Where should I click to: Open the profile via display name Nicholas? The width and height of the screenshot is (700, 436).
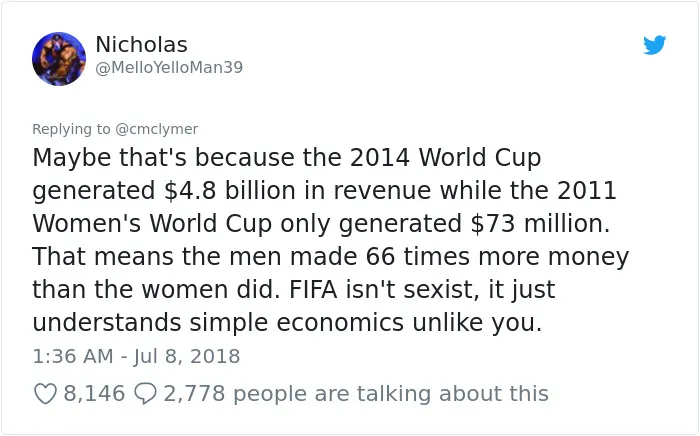click(142, 45)
